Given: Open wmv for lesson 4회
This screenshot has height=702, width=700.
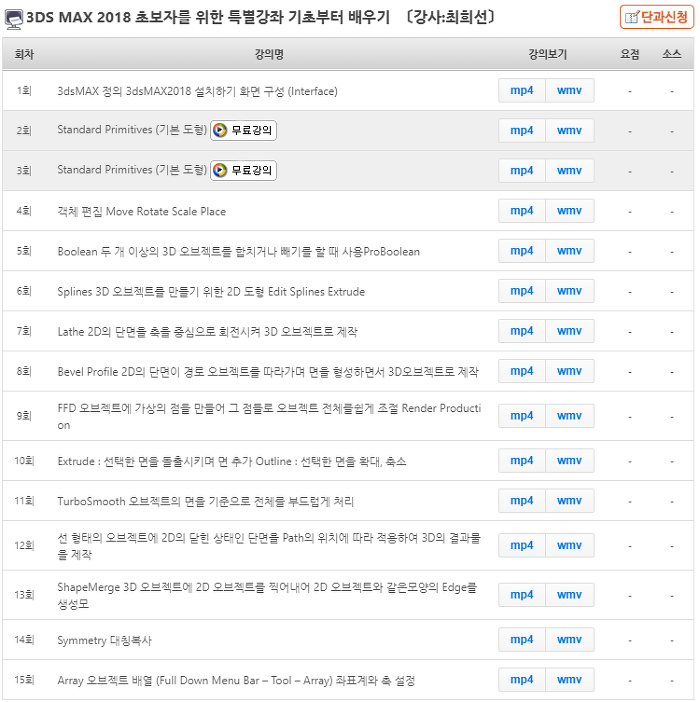Looking at the screenshot, I should pos(570,211).
